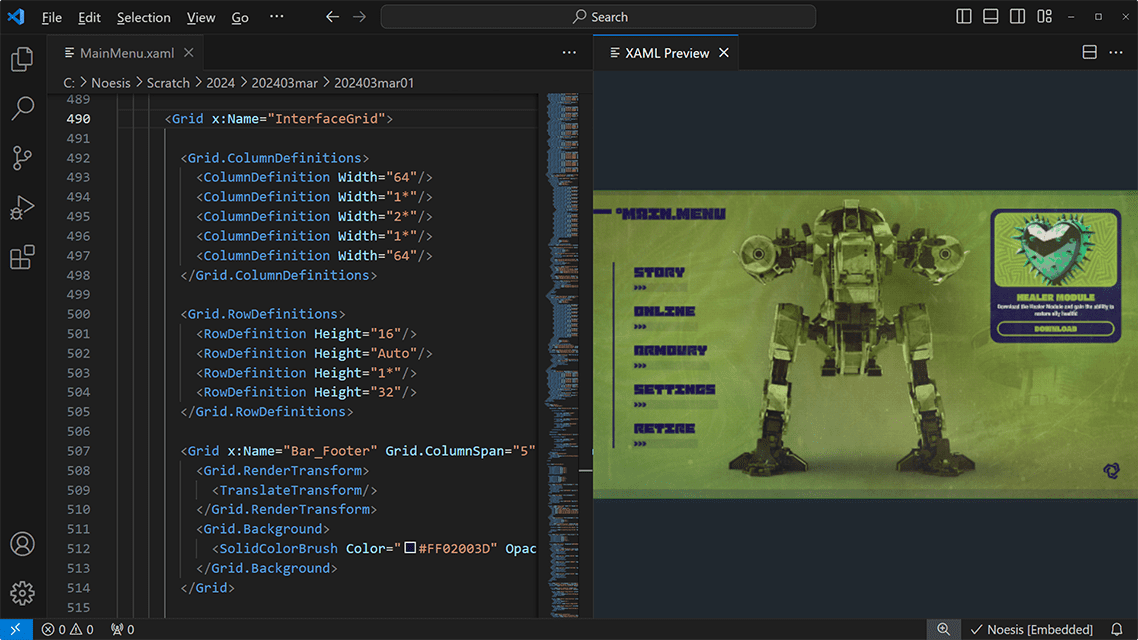Open the Edit menu
The width and height of the screenshot is (1138, 640).
(89, 17)
